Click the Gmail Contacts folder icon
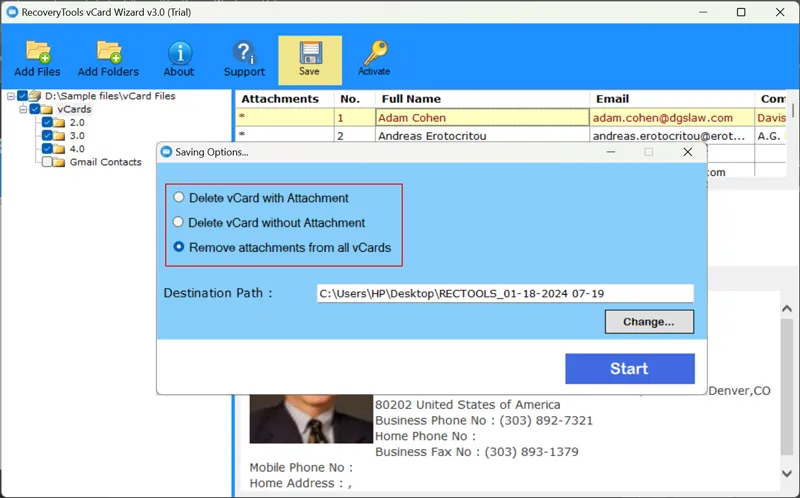Viewport: 800px width, 498px height. [59, 162]
